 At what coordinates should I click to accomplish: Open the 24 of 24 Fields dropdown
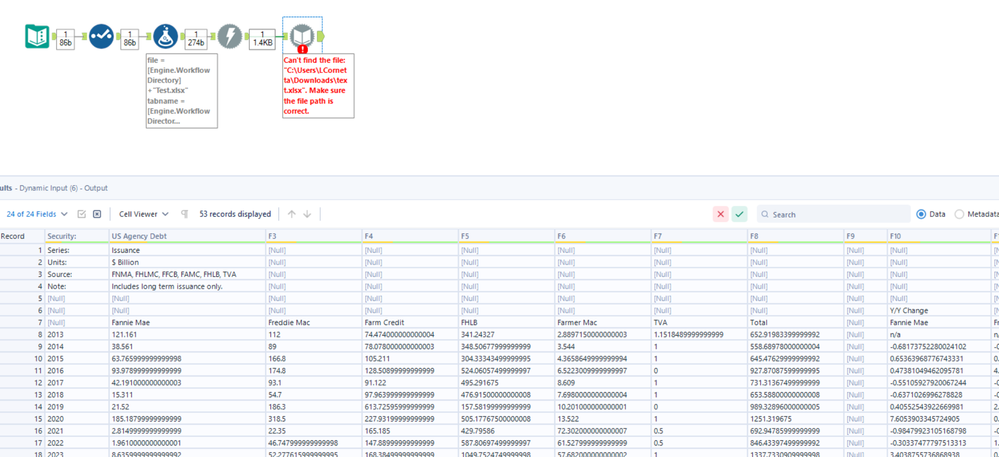pyautogui.click(x=36, y=214)
